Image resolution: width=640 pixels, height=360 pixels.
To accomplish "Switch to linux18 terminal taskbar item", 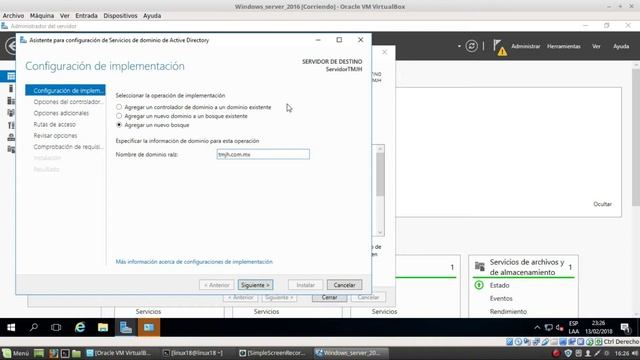I will (193, 353).
